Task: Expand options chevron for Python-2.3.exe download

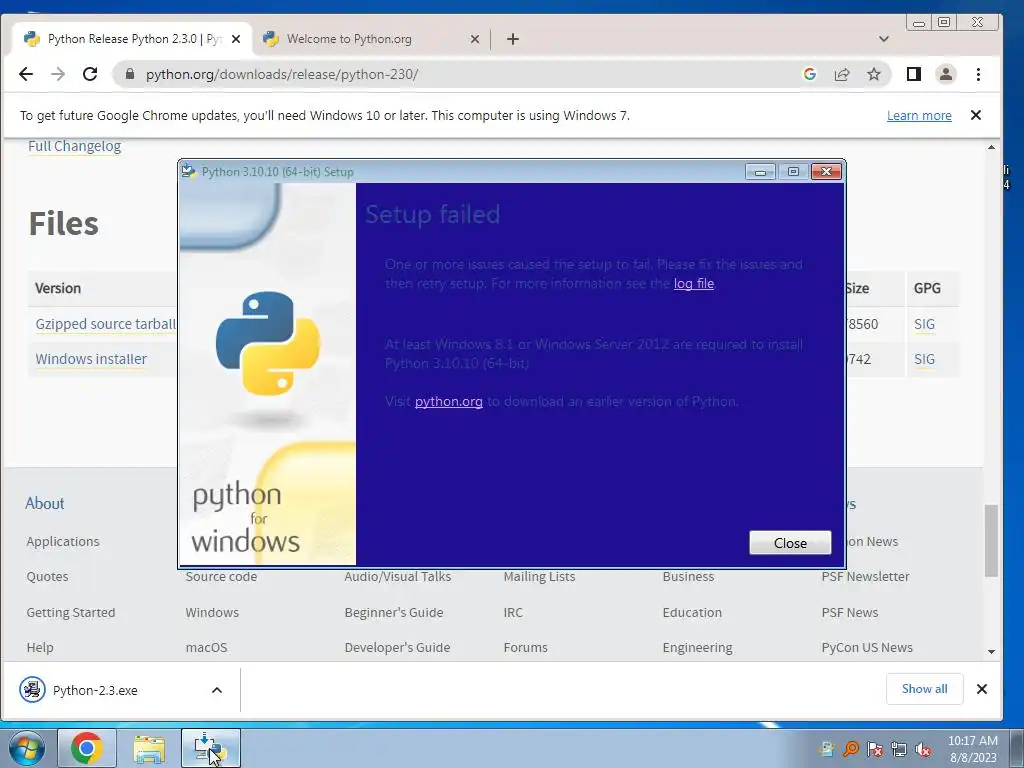Action: pos(217,690)
